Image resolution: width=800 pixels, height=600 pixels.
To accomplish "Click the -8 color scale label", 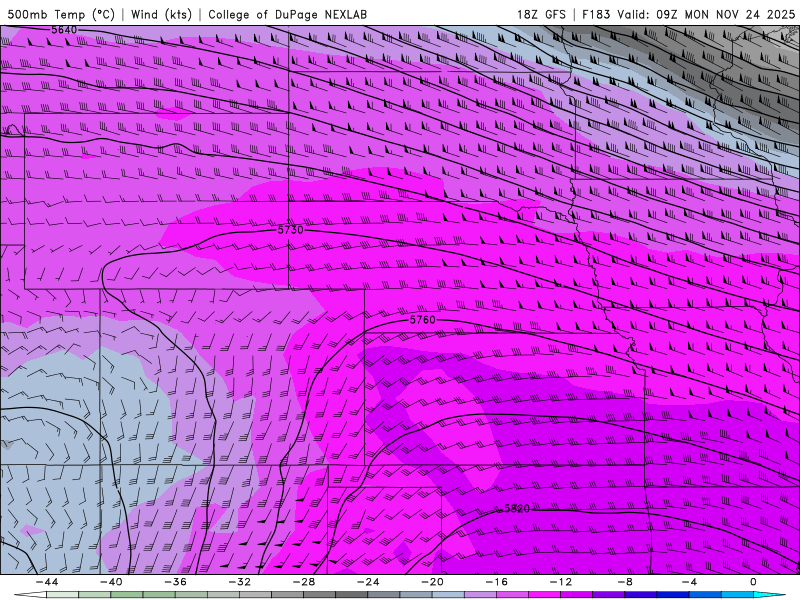I will point(626,582).
